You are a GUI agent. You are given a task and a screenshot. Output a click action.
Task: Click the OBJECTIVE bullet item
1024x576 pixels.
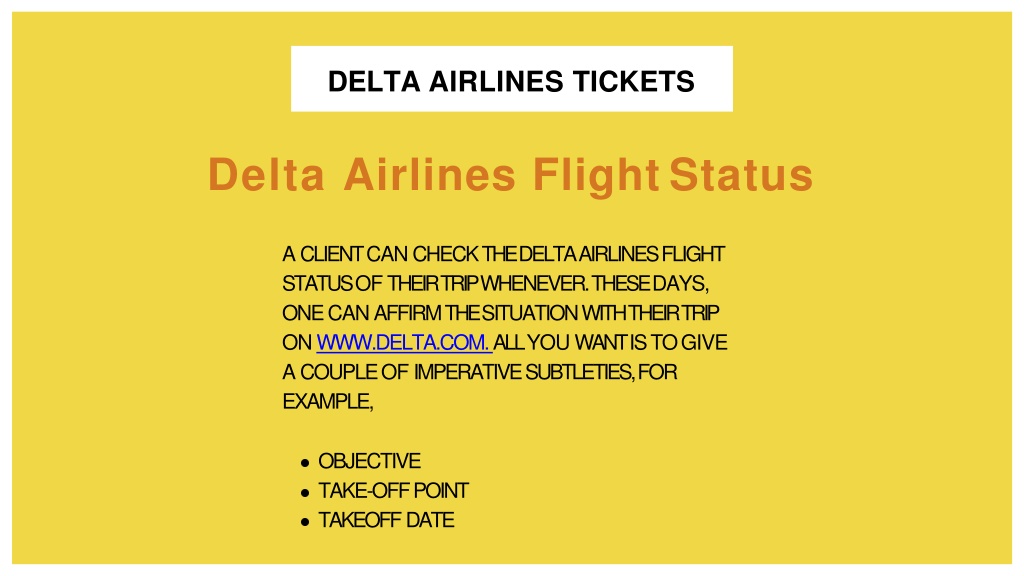369,461
